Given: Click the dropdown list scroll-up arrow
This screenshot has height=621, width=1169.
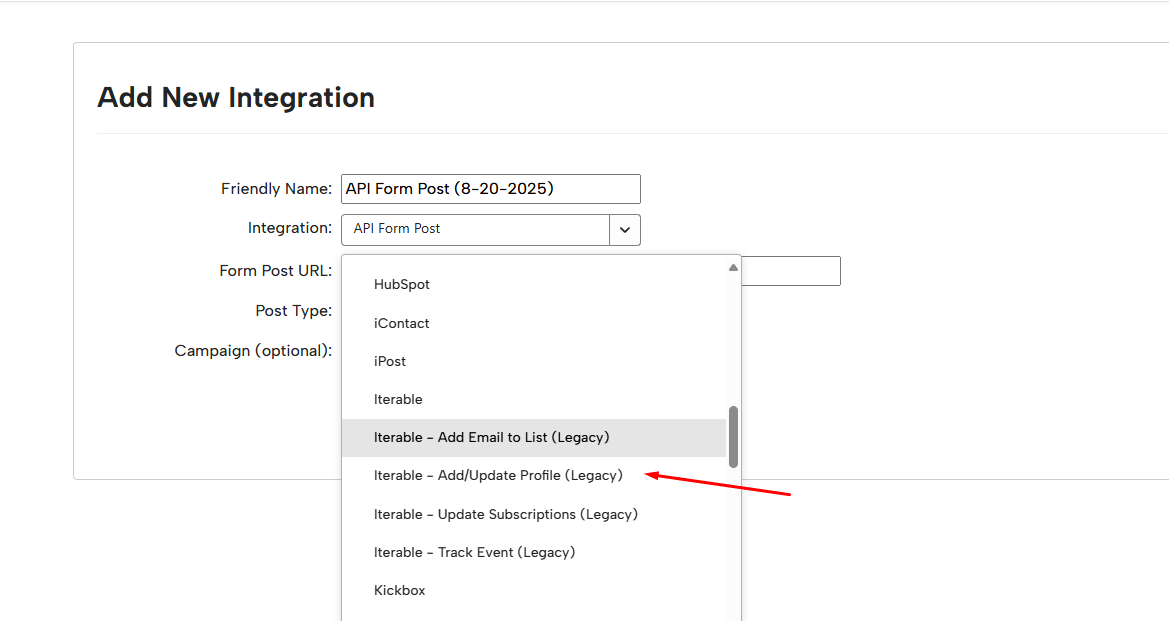Looking at the screenshot, I should [733, 268].
